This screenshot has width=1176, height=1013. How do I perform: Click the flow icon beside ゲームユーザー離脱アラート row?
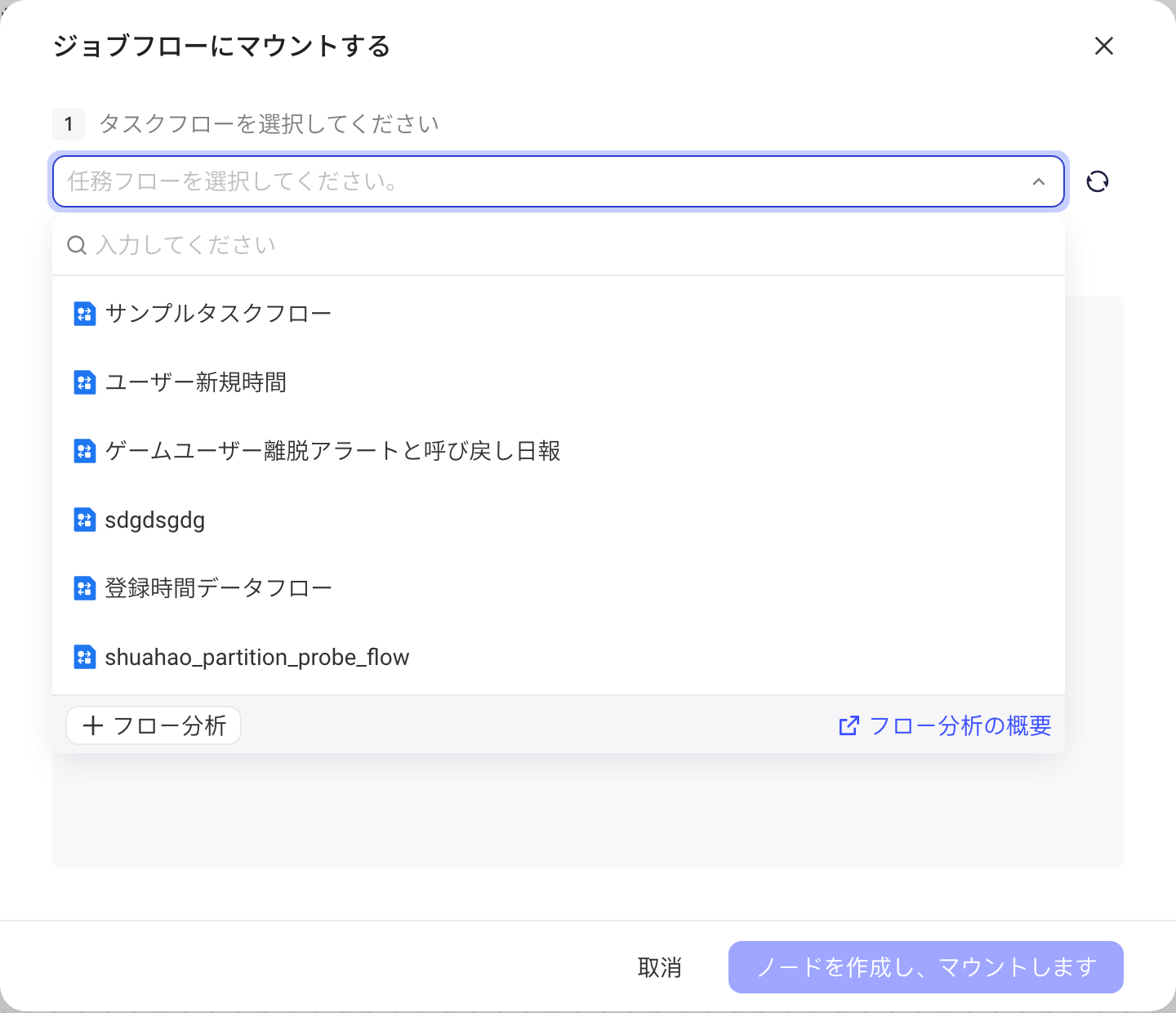85,451
